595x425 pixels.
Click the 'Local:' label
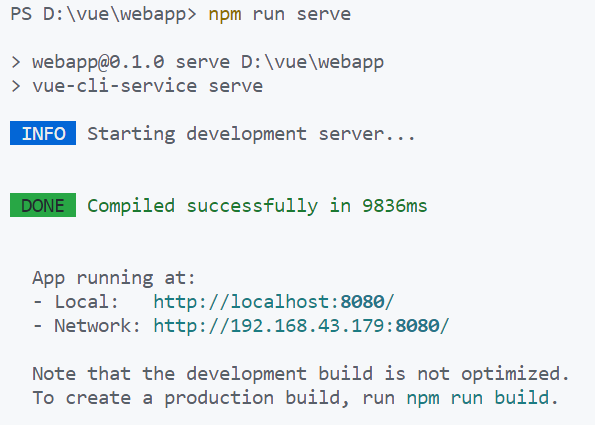point(87,302)
